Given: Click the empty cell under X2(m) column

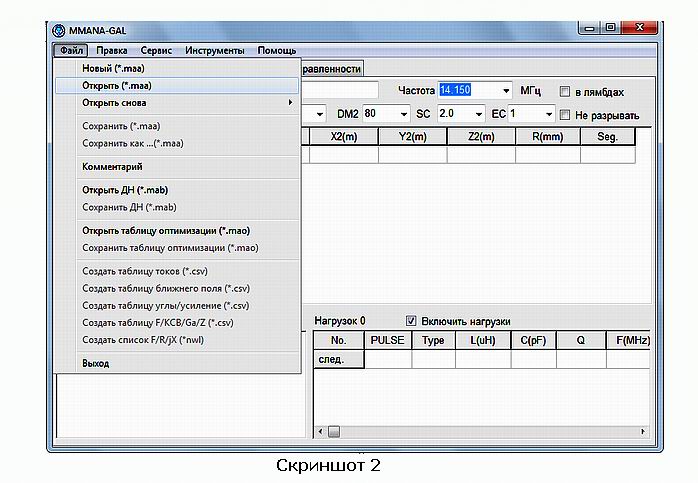Looking at the screenshot, I should (x=344, y=155).
